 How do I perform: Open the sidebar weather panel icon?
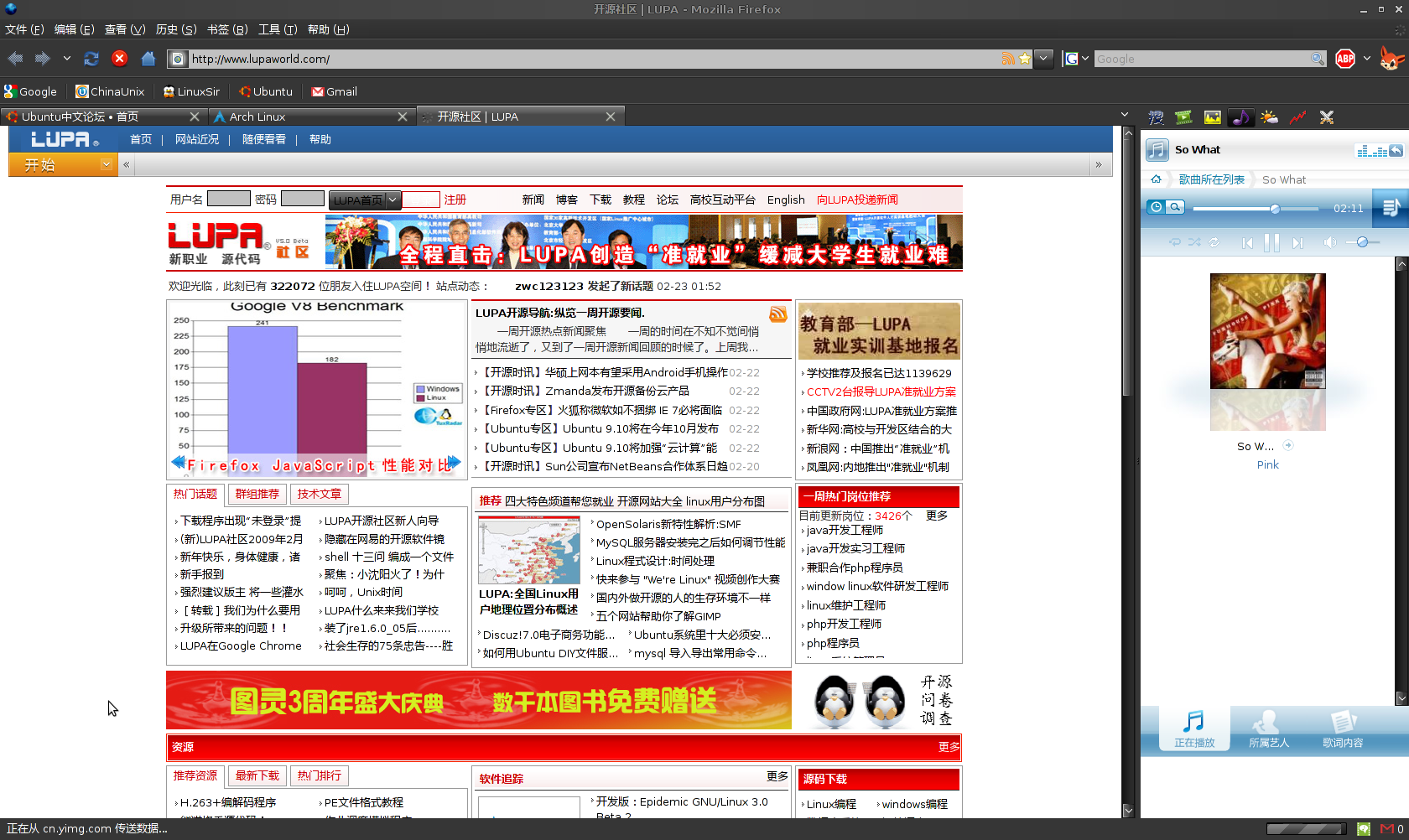[1269, 117]
